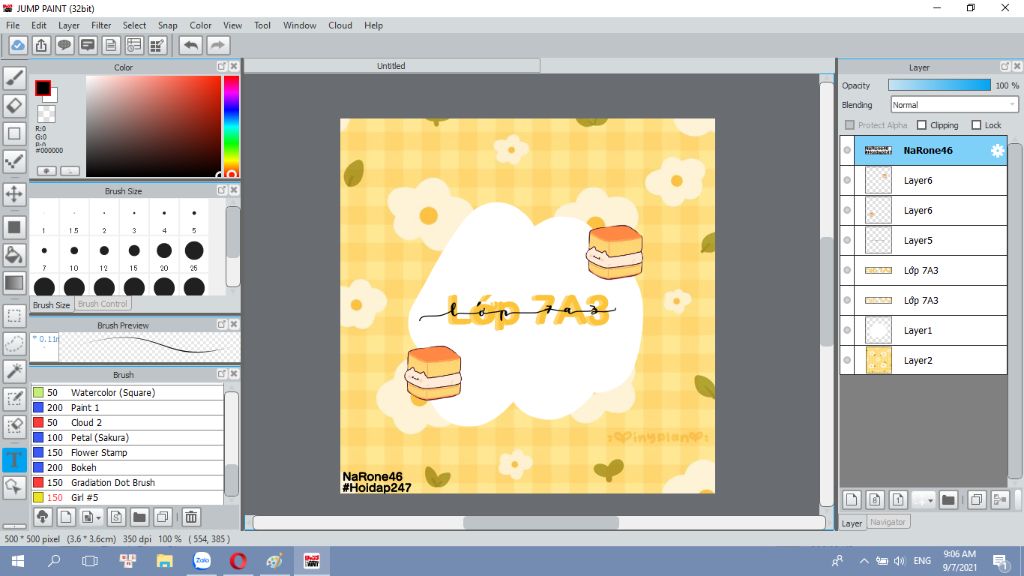Screen dimensions: 1024x576
Task: Switch to the Navigator tab
Action: pos(887,522)
